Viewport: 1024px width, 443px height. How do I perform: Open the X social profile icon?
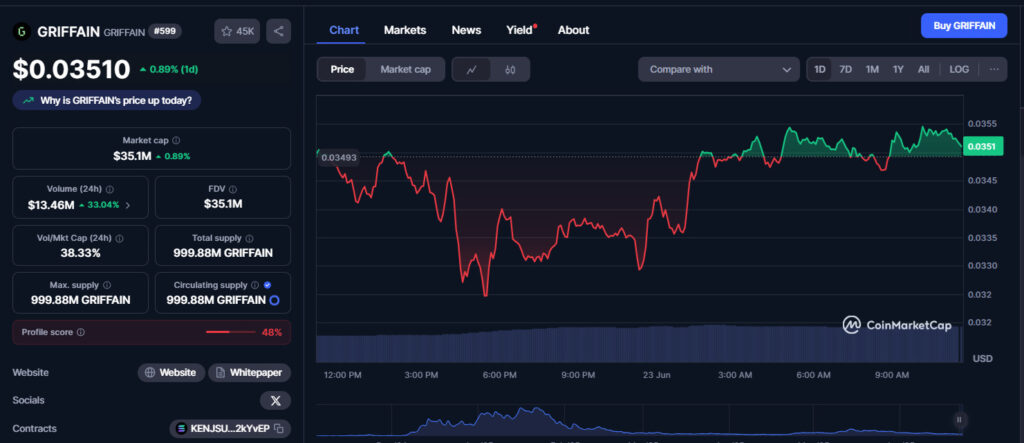pyautogui.click(x=276, y=401)
